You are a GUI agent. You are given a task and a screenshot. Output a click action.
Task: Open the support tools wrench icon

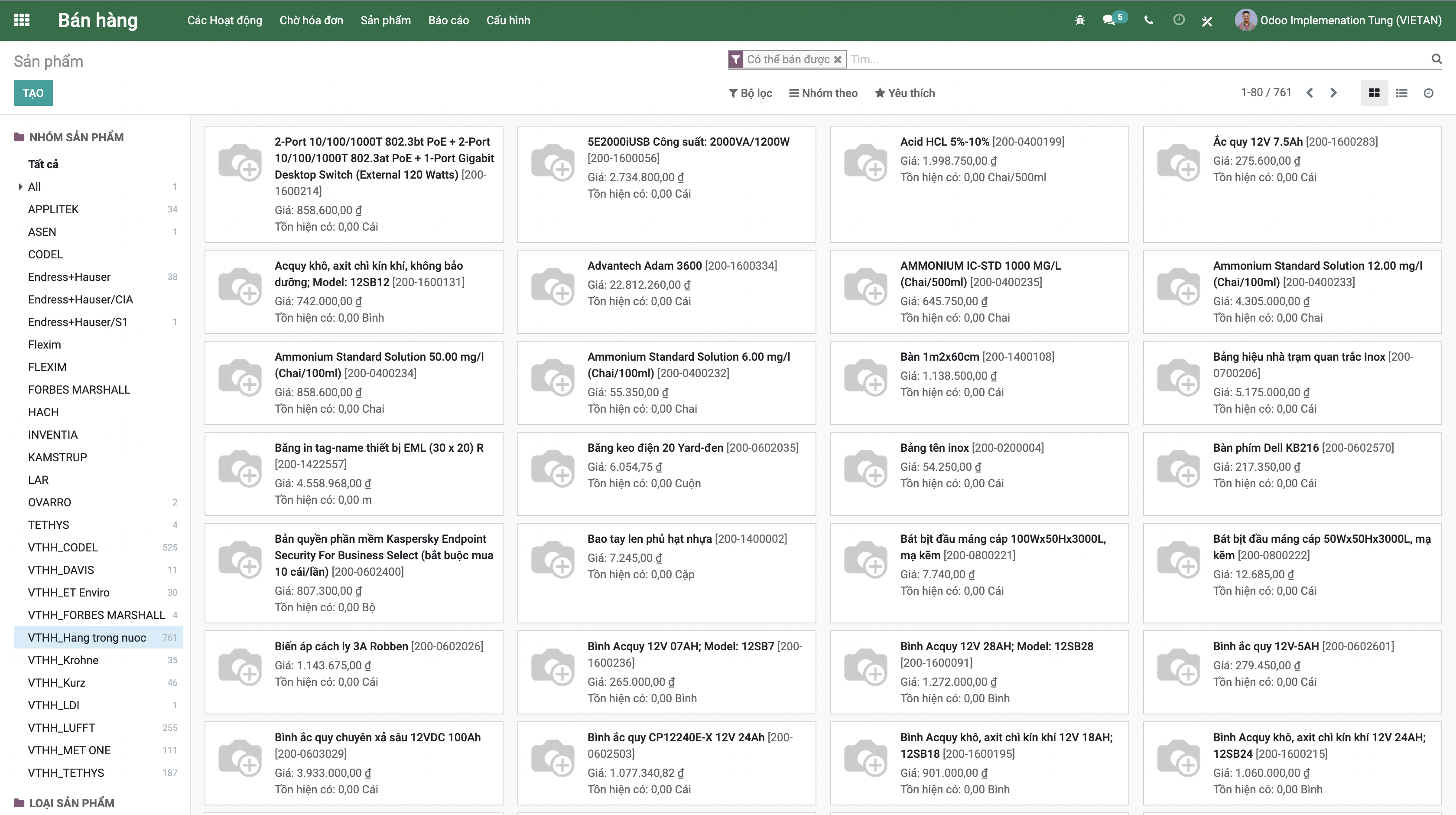pyautogui.click(x=1207, y=20)
